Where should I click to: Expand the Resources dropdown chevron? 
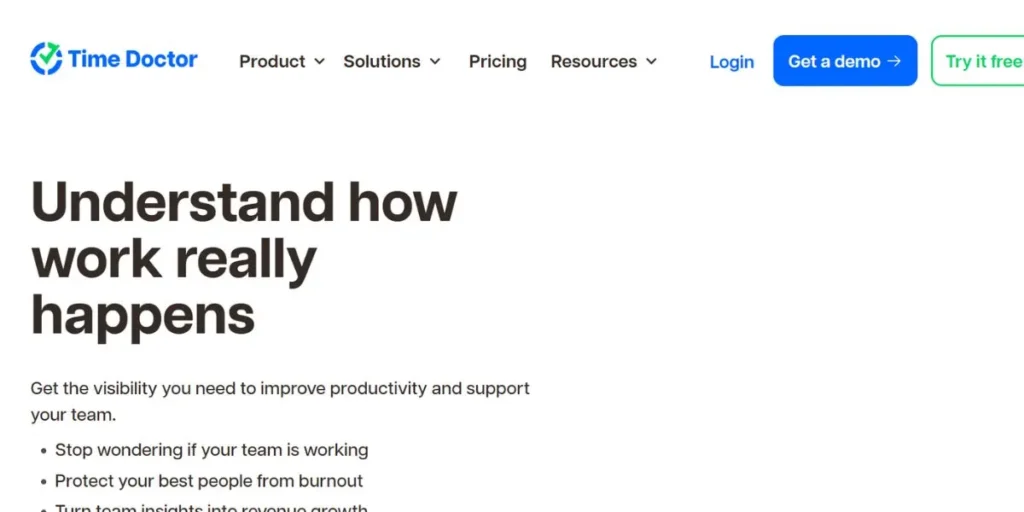[651, 61]
